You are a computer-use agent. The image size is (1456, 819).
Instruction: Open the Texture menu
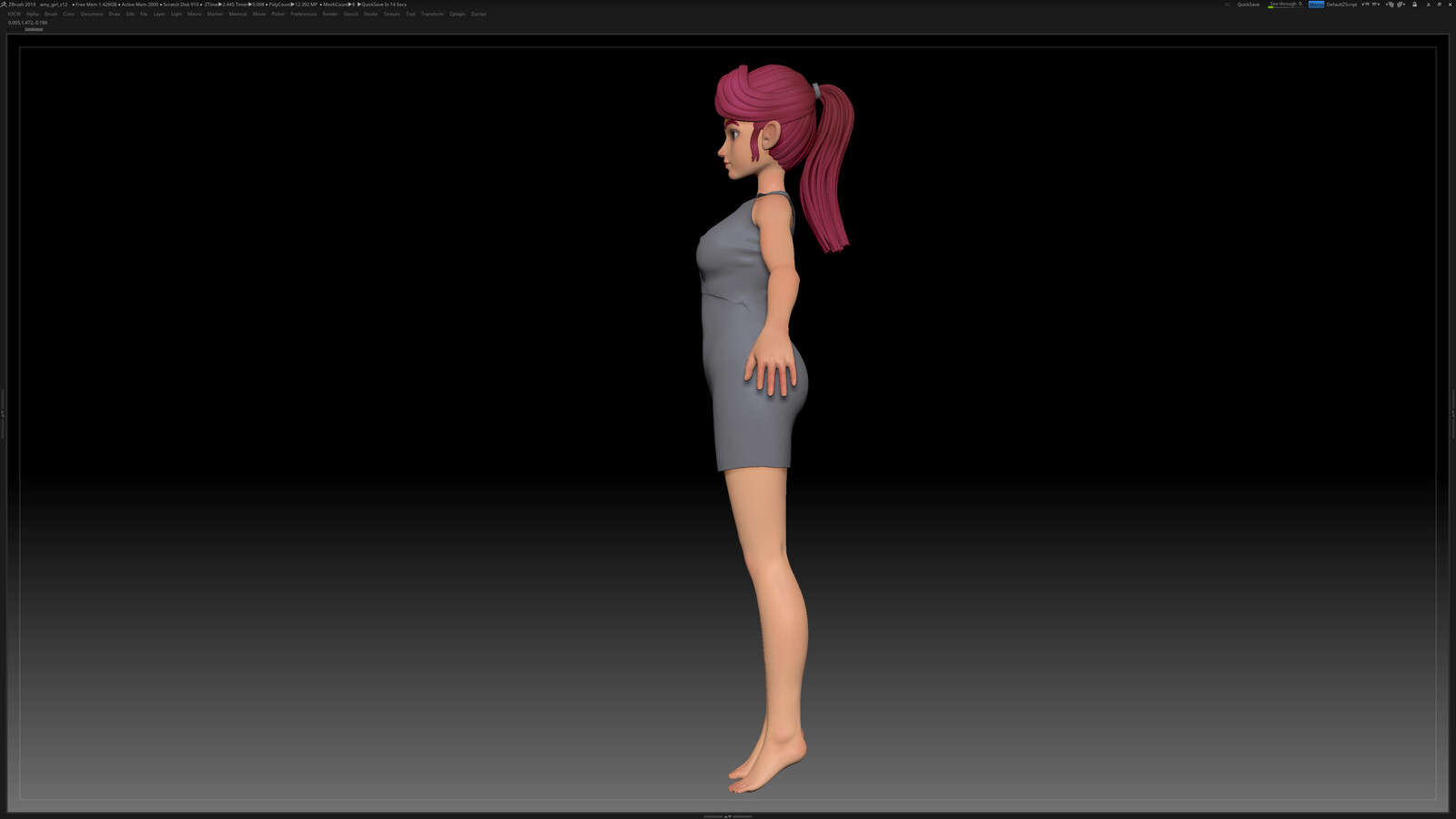click(x=391, y=14)
